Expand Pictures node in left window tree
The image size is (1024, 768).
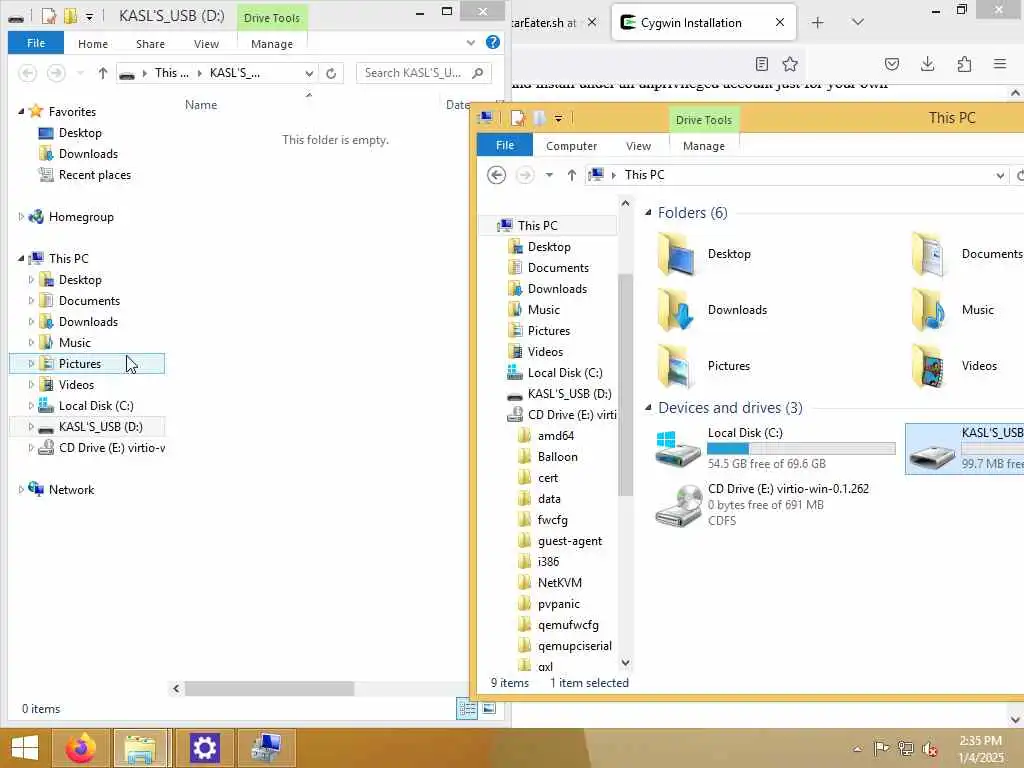coord(31,364)
